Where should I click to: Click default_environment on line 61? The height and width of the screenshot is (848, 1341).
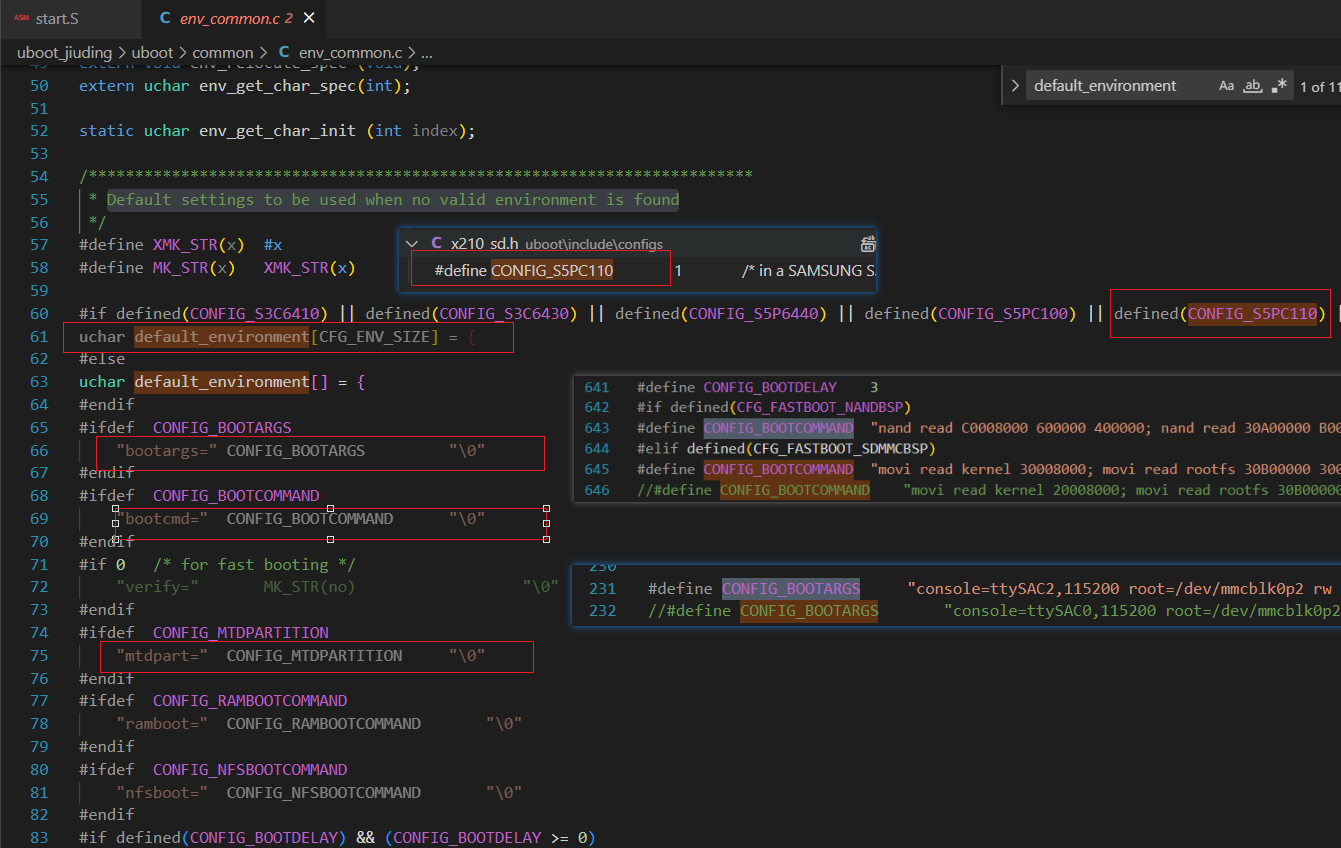pos(222,336)
